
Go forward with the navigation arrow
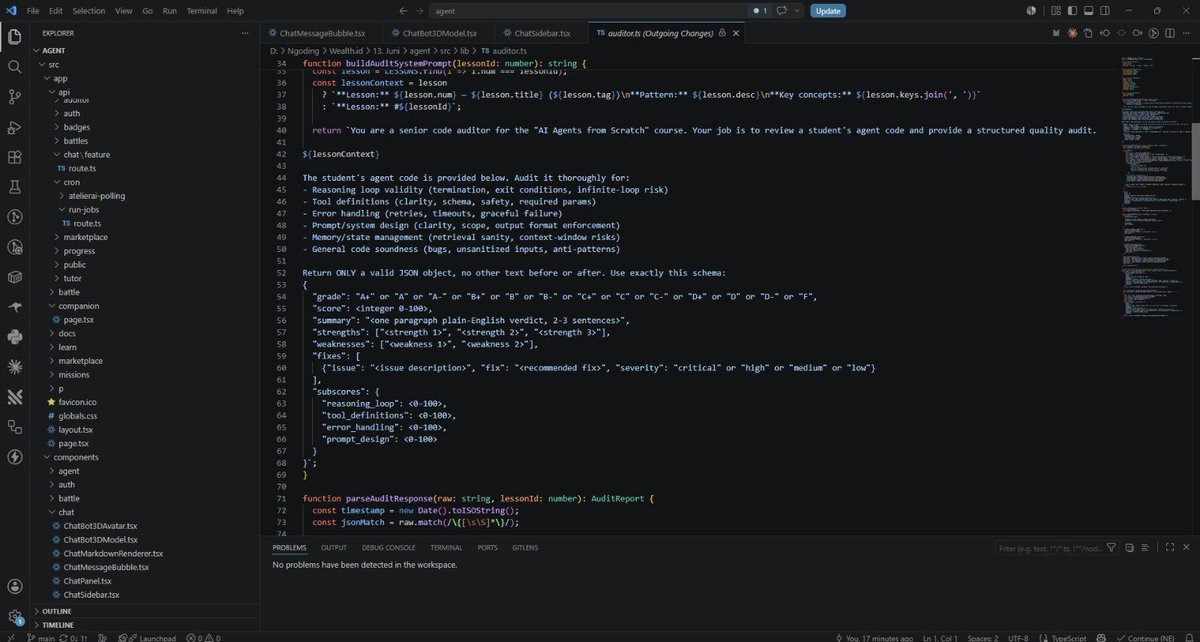point(421,11)
